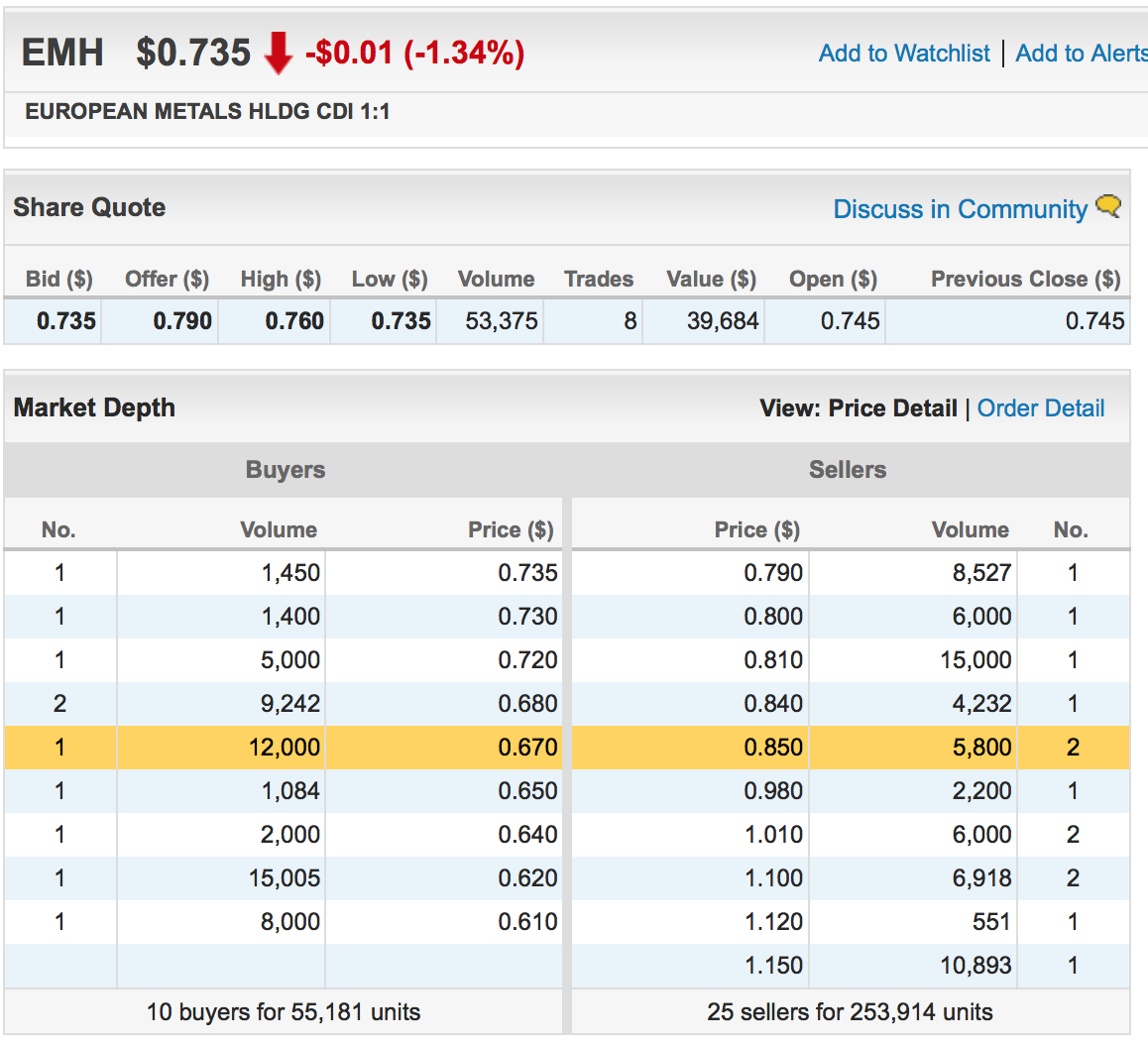Click the Open ($) column header
Image resolution: width=1148 pixels, height=1045 pixels.
pos(833,279)
